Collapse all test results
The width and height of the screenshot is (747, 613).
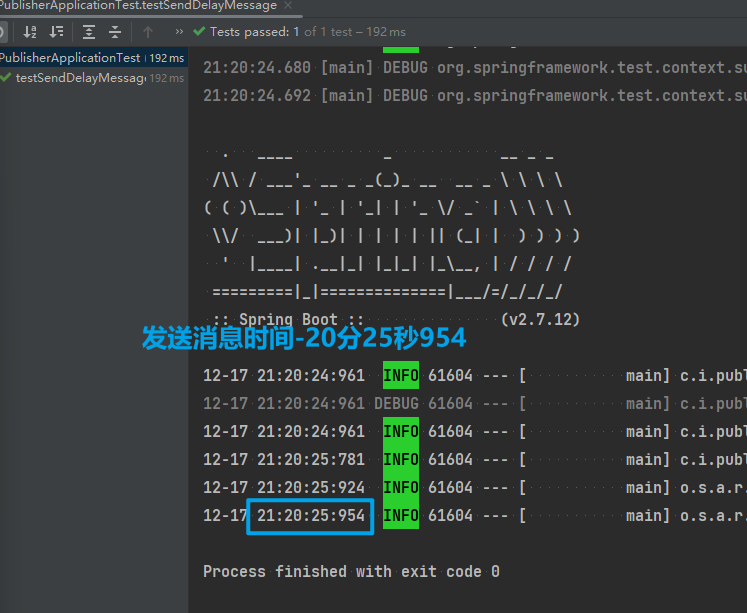pyautogui.click(x=117, y=32)
